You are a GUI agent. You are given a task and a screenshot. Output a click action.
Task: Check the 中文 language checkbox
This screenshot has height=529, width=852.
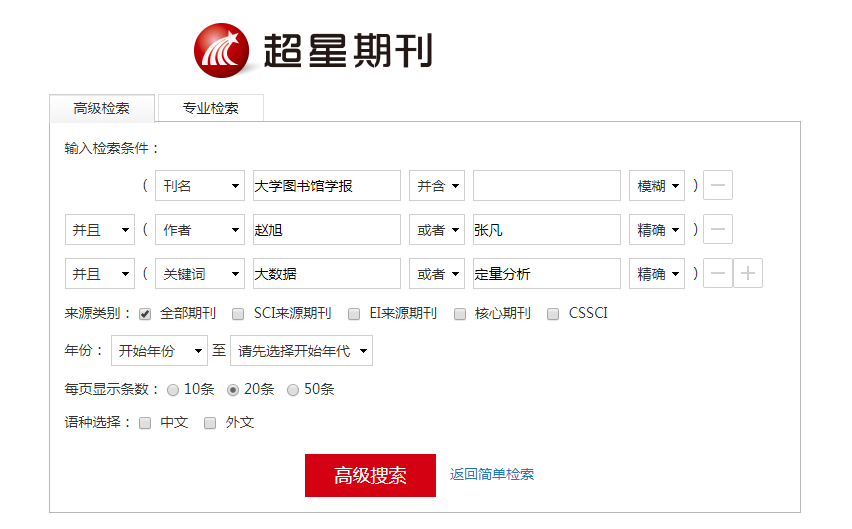click(145, 423)
